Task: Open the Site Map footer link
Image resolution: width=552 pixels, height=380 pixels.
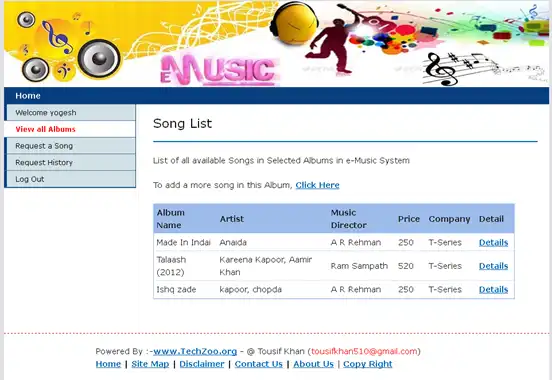Action: [150, 364]
